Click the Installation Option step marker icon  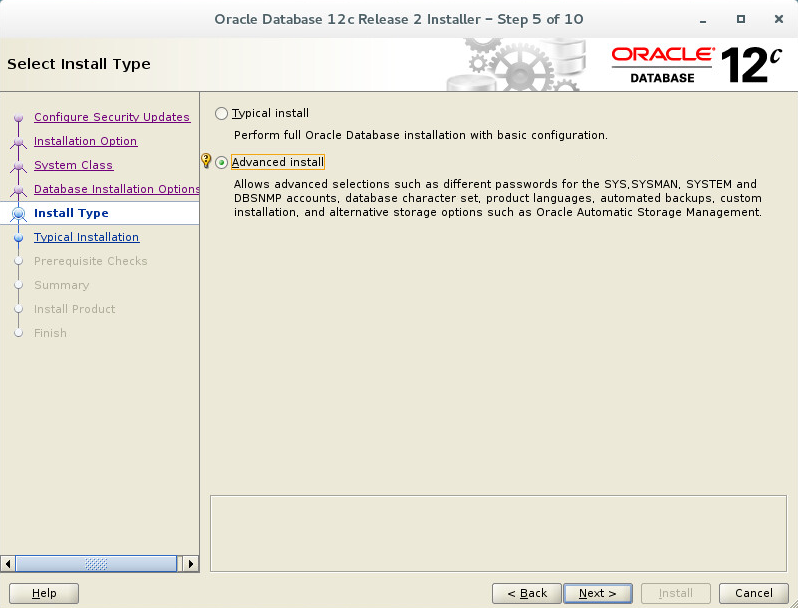tap(19, 142)
